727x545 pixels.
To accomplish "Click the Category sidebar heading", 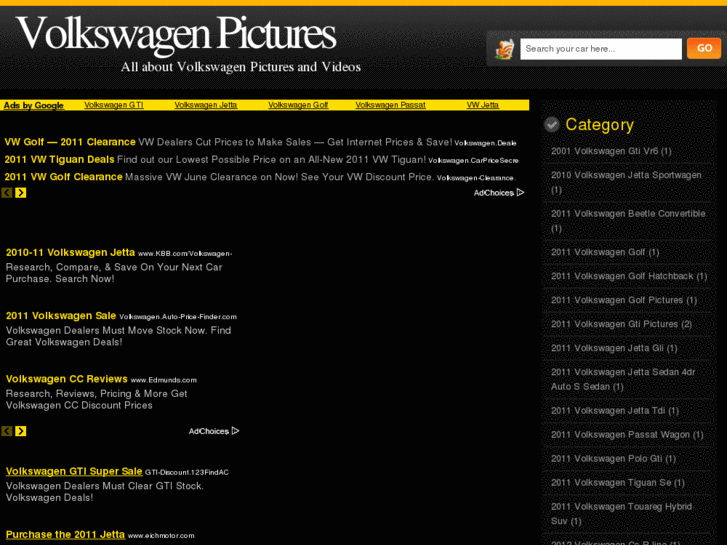I will (x=599, y=124).
